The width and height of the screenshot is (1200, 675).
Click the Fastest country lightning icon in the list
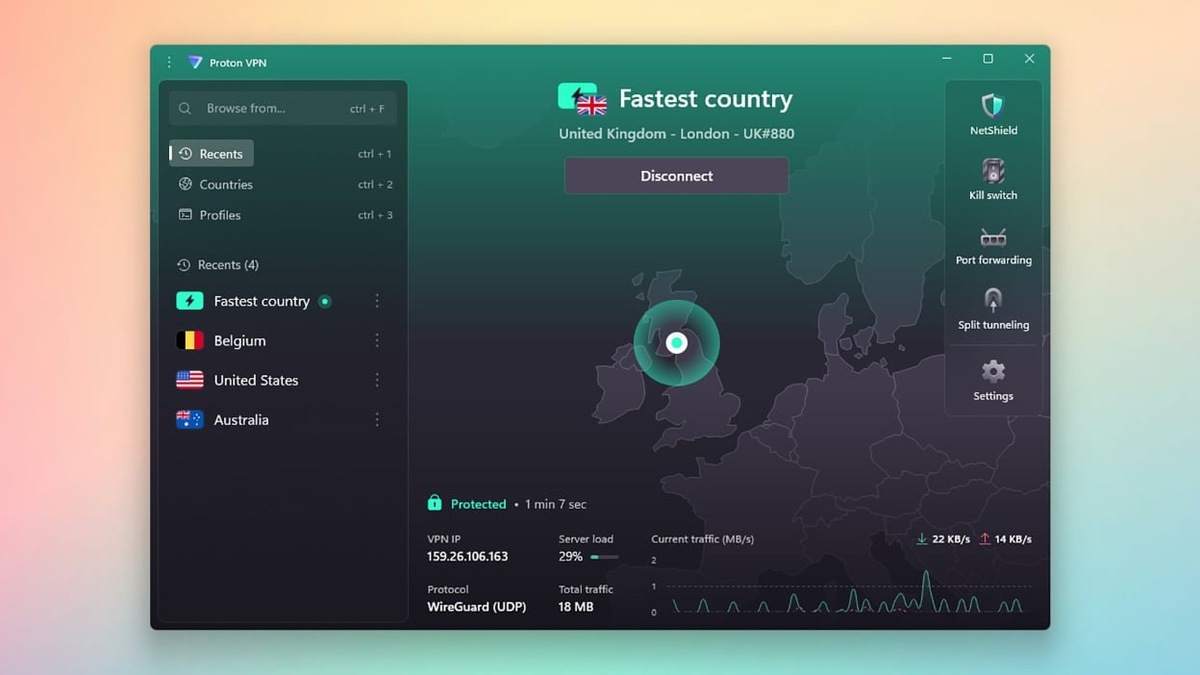[x=189, y=301]
